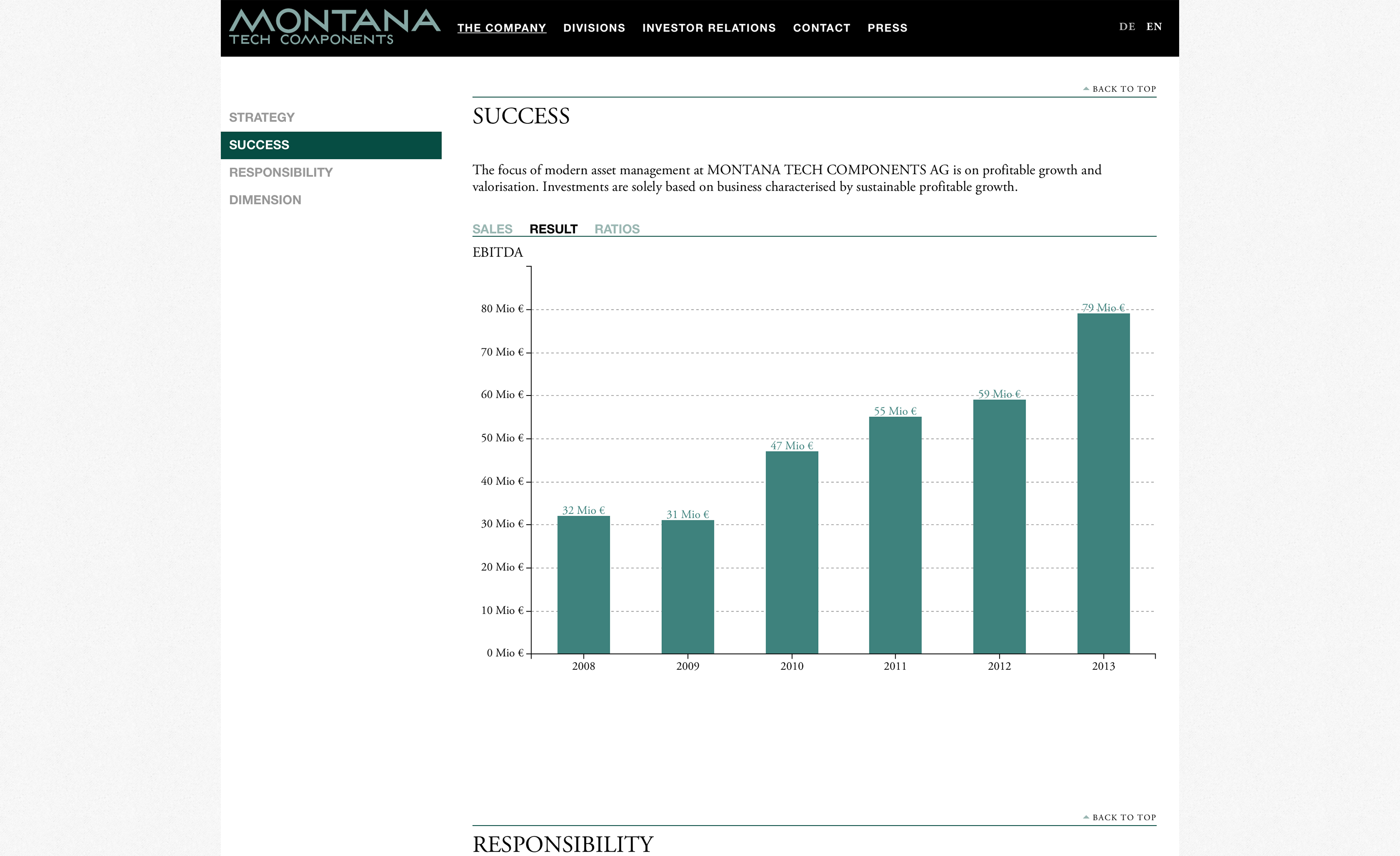Click the 2013 EBITDA bar
Image resolution: width=1400 pixels, height=856 pixels.
point(1103,483)
